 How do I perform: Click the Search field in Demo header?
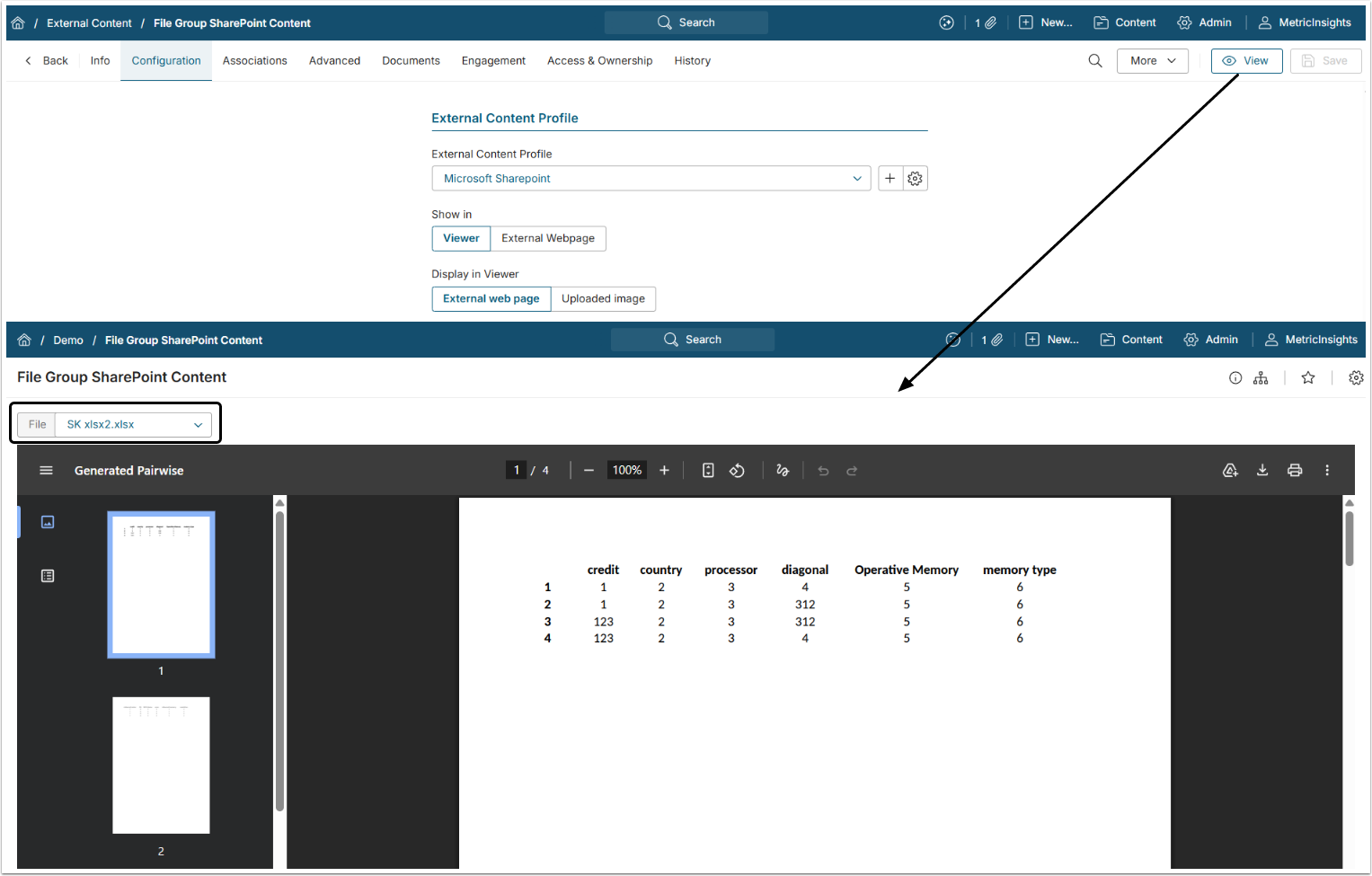(693, 341)
